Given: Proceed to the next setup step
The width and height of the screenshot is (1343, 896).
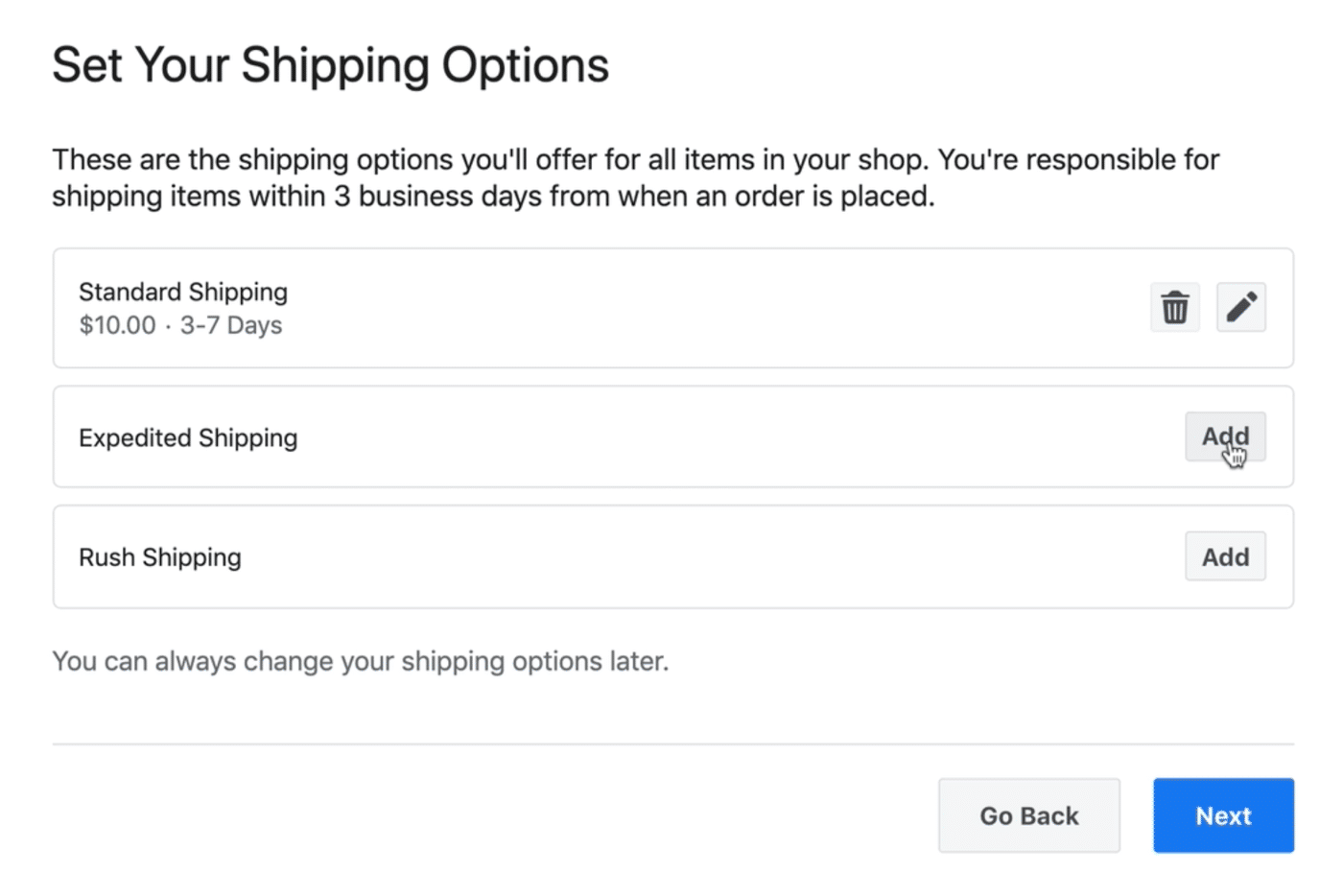Looking at the screenshot, I should 1223,815.
